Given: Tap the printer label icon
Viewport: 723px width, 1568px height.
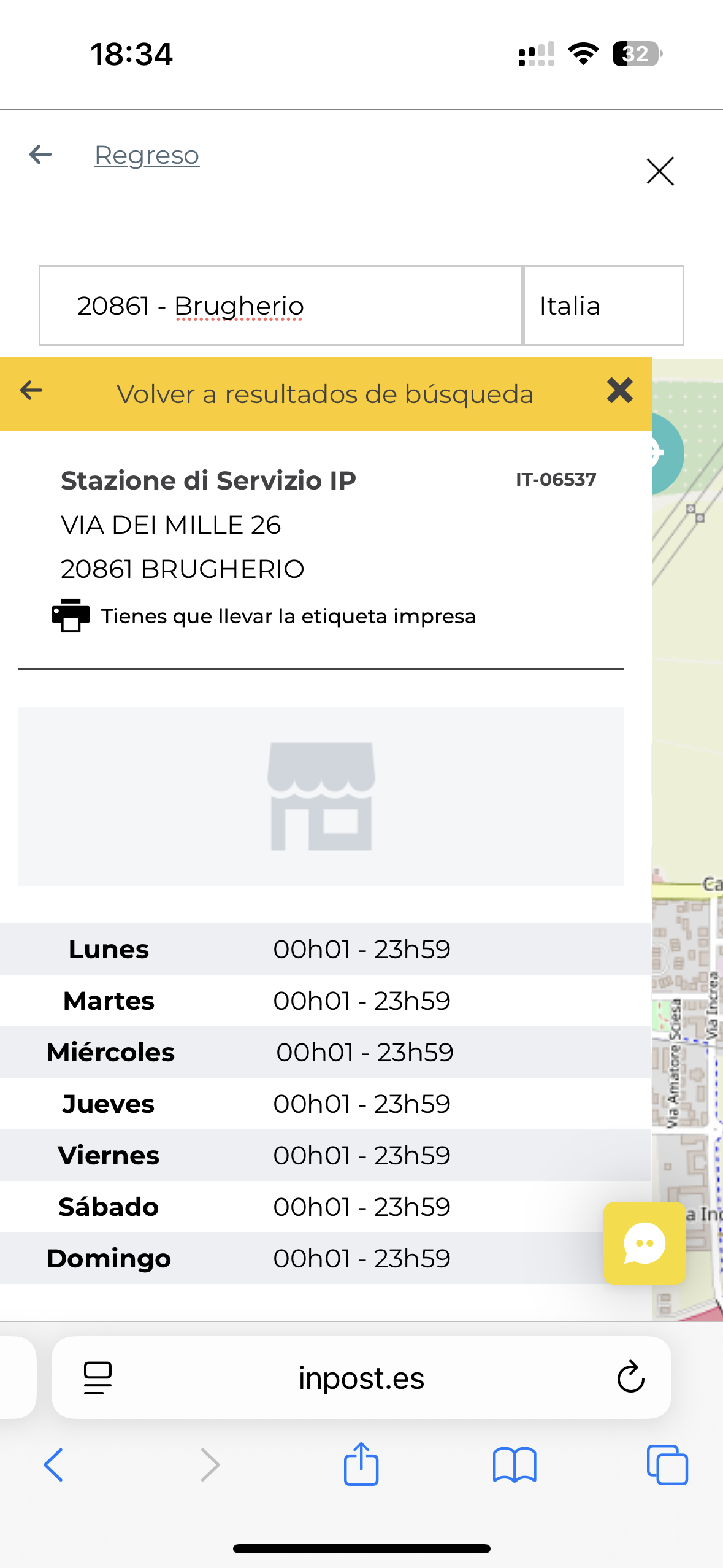Looking at the screenshot, I should (71, 615).
